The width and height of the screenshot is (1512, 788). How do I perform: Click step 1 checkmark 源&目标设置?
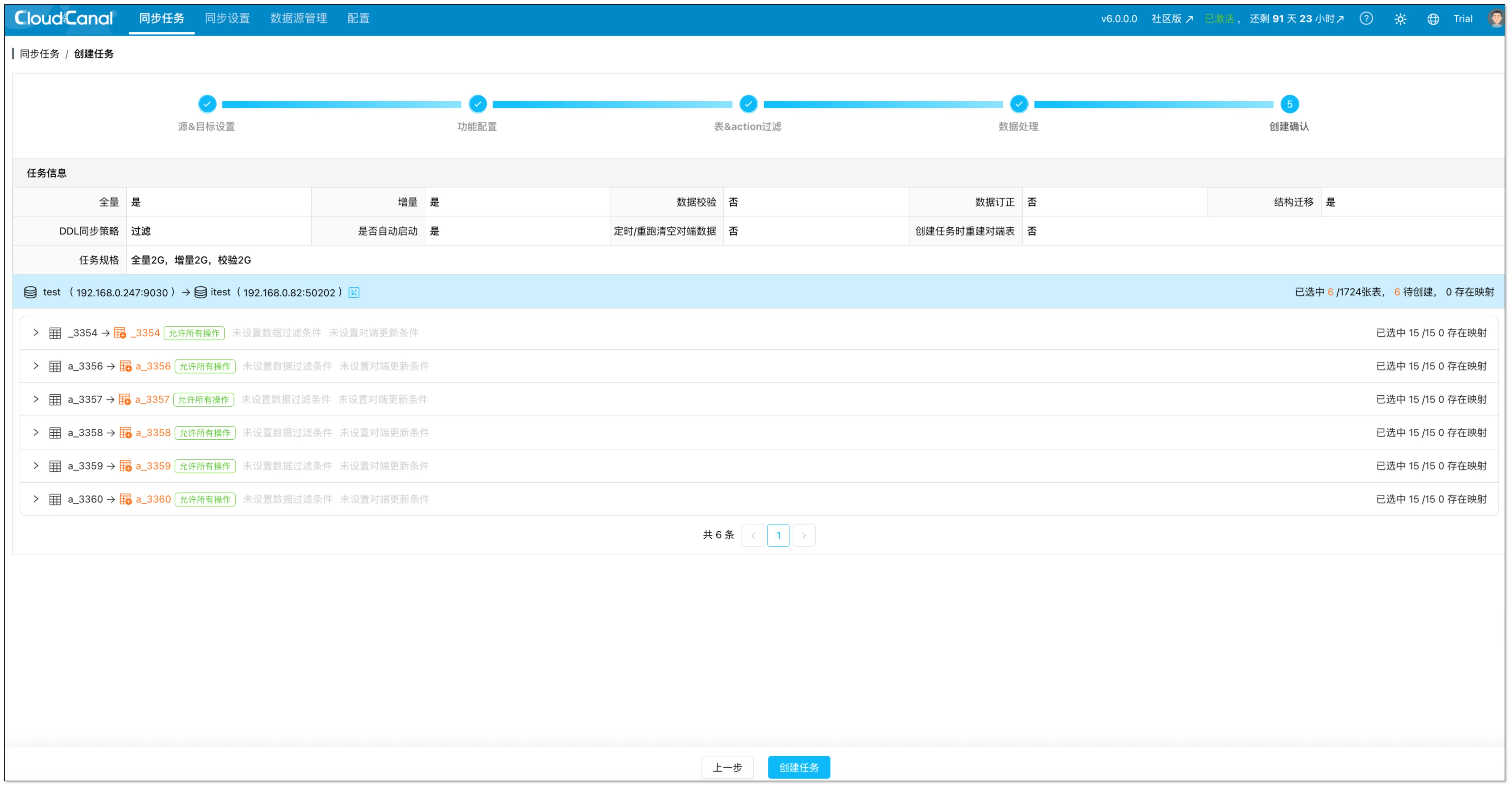[207, 104]
